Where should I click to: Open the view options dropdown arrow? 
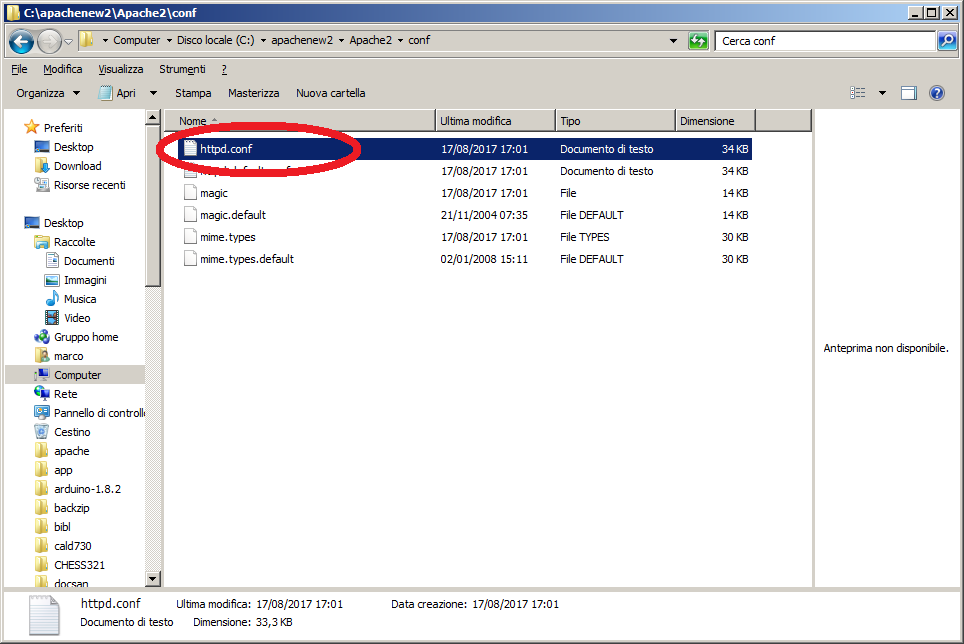coord(882,93)
